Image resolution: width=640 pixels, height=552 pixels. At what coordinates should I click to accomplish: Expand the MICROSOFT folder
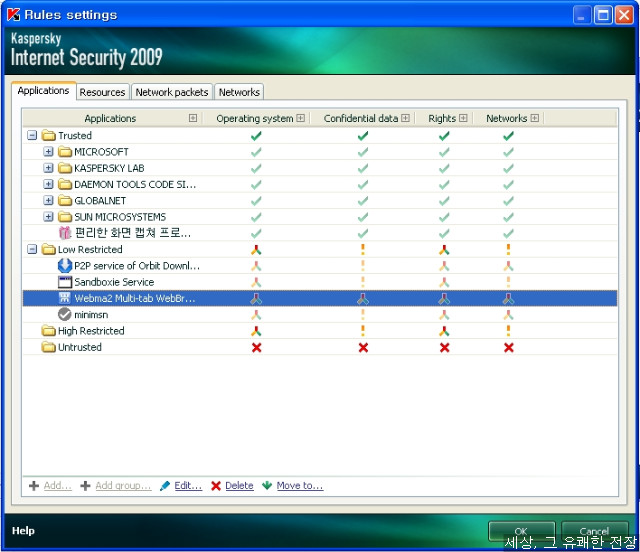[48, 151]
